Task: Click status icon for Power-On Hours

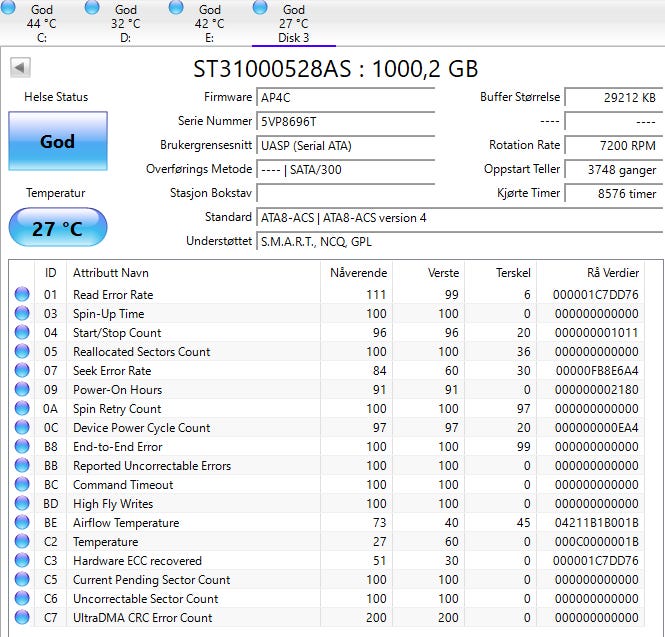Action: [x=22, y=390]
